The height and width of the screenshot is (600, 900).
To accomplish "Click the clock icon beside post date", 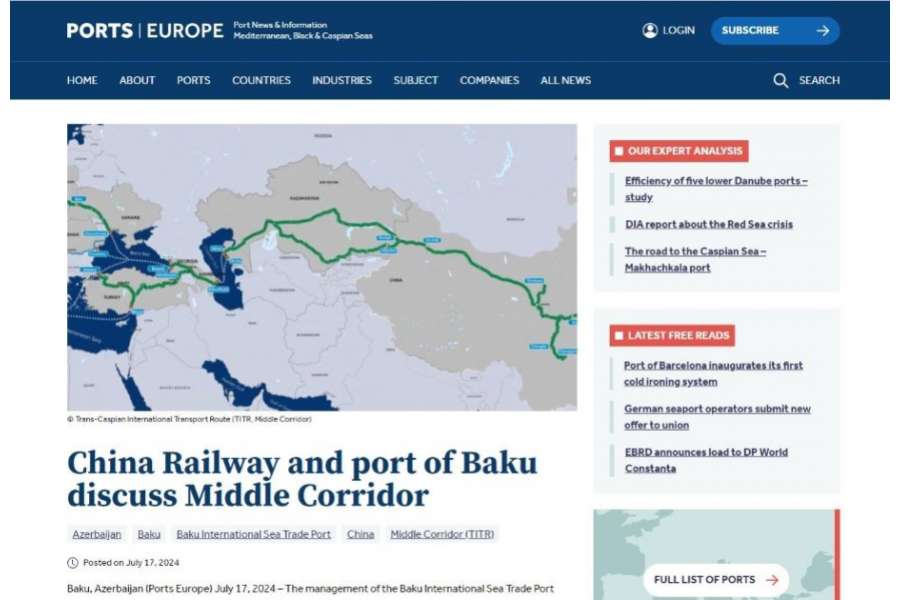I will (x=72, y=563).
